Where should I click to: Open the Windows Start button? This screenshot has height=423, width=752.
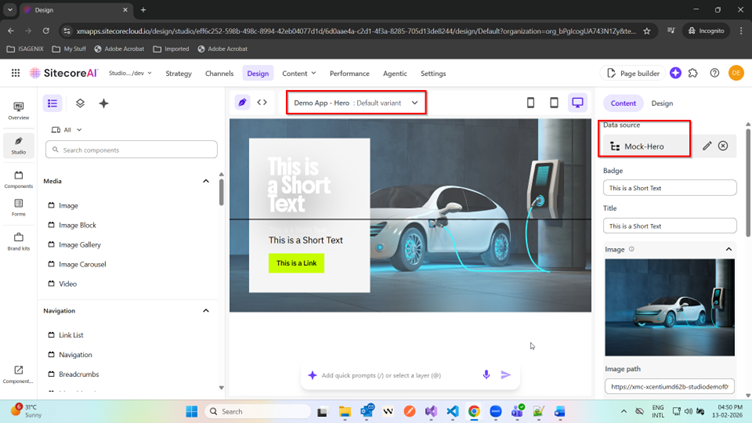[192, 411]
